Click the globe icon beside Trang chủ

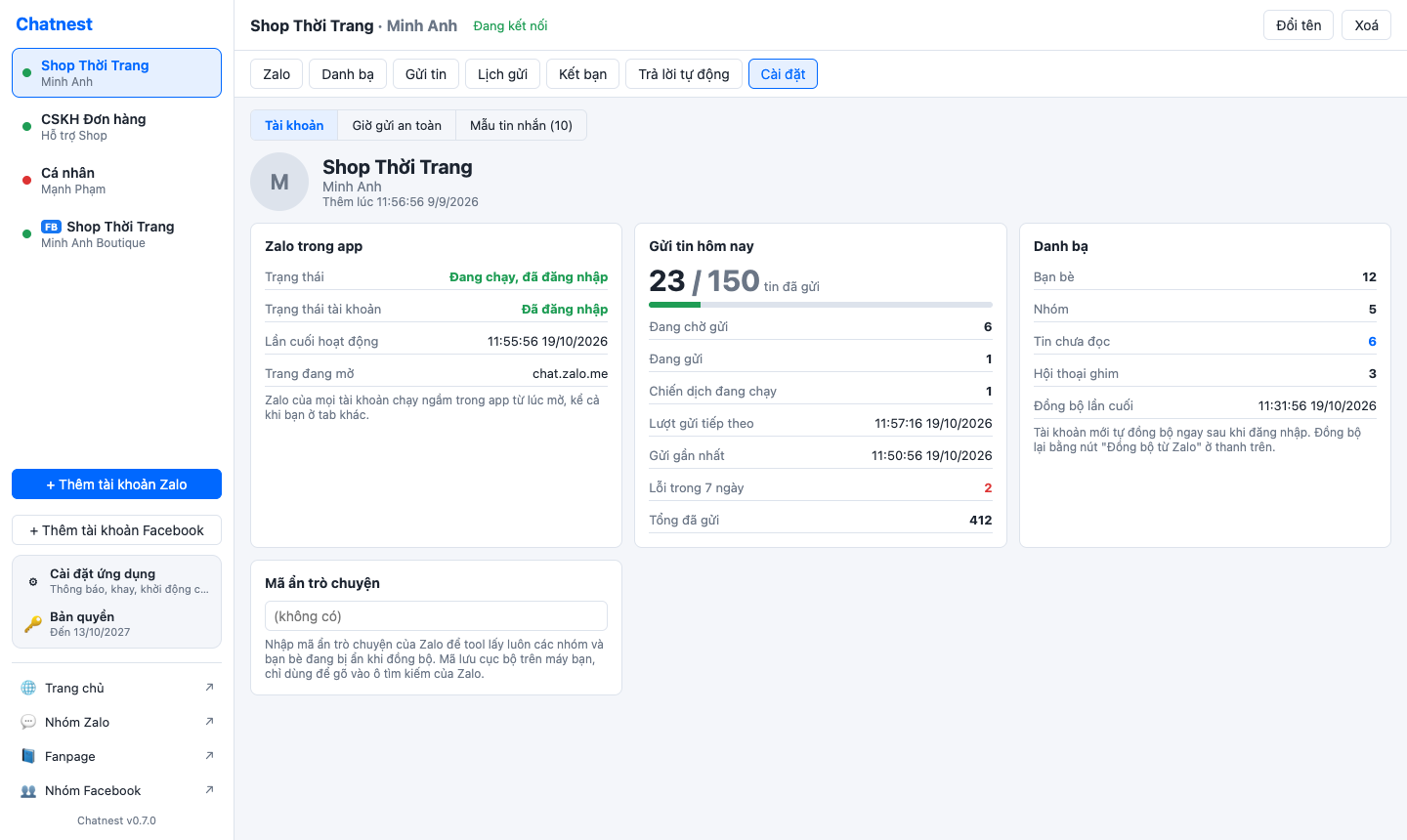pyautogui.click(x=28, y=688)
